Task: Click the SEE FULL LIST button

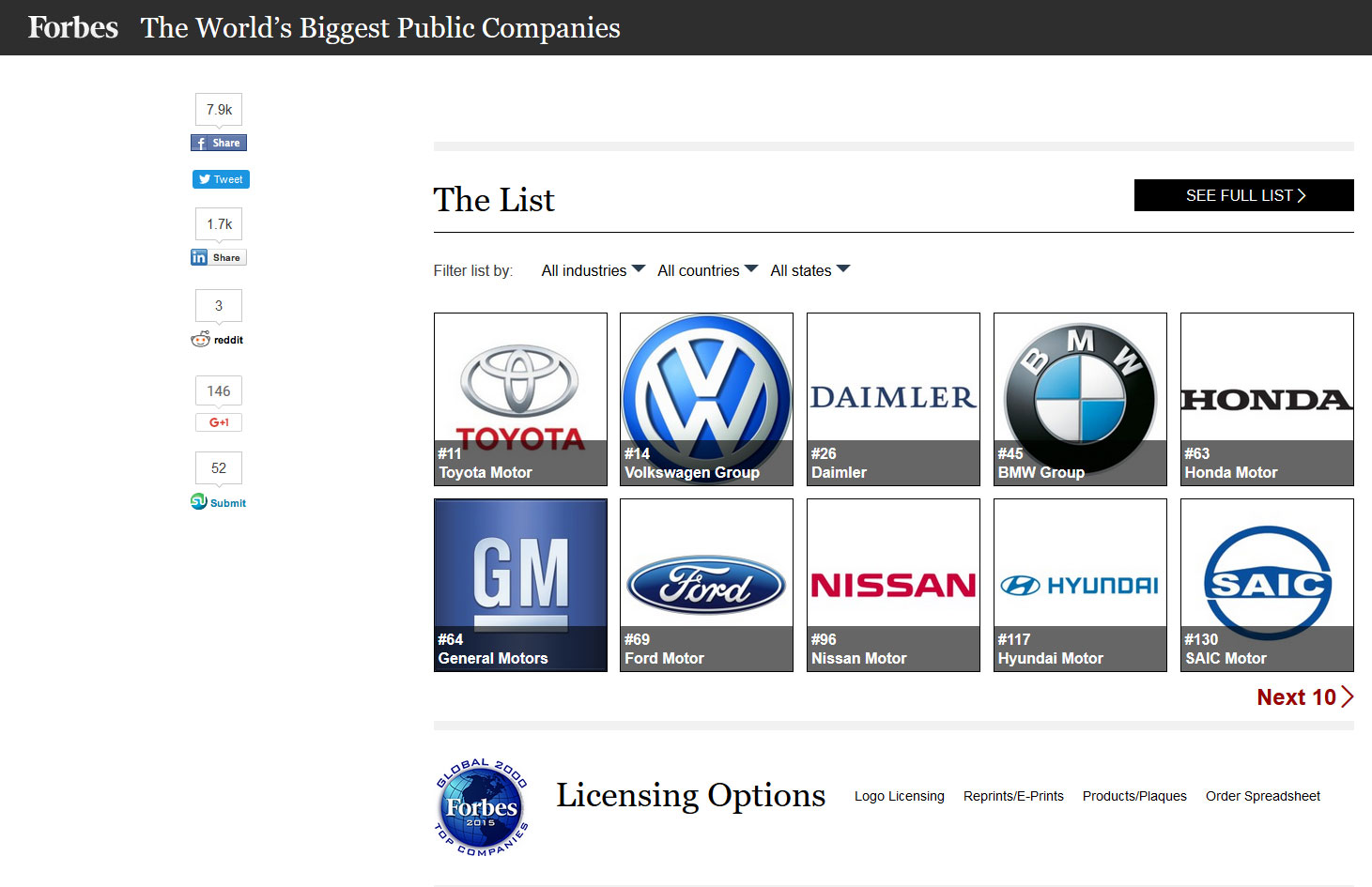Action: [x=1244, y=195]
